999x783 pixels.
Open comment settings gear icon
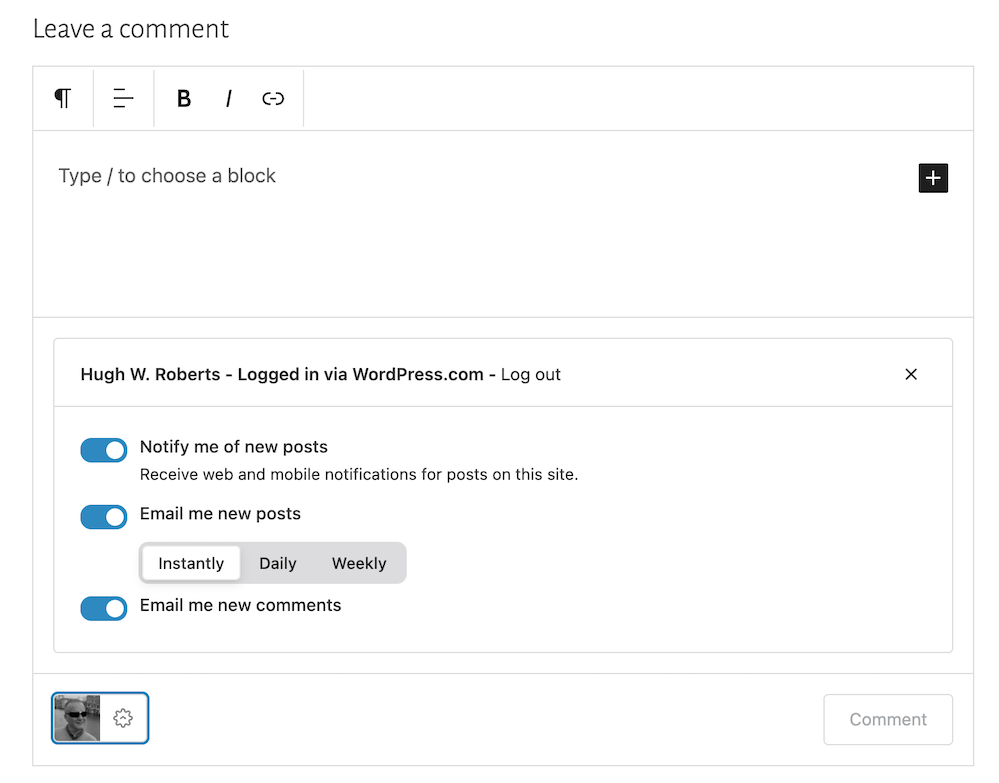[123, 718]
